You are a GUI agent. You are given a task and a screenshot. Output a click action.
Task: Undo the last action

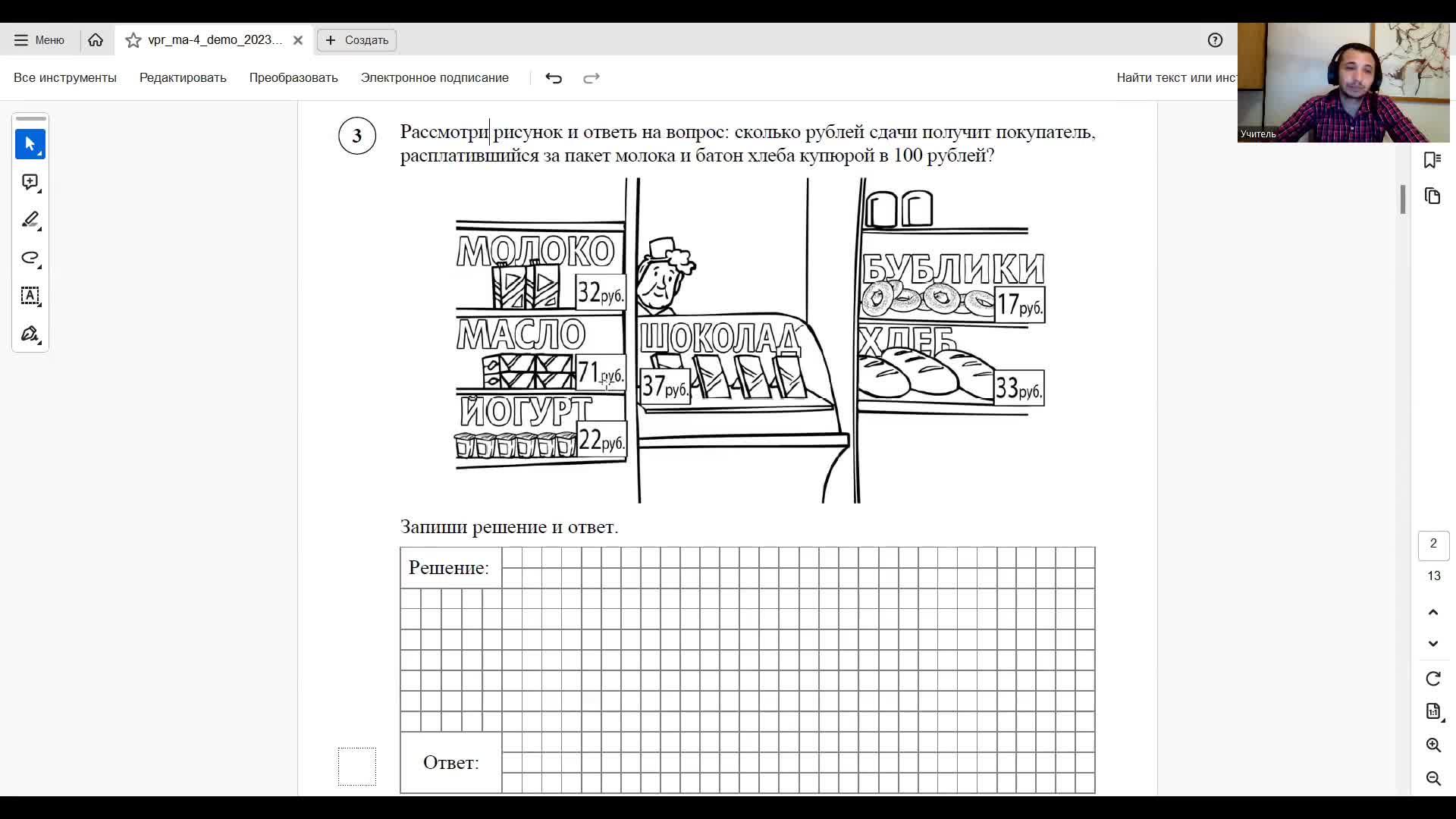(x=554, y=77)
